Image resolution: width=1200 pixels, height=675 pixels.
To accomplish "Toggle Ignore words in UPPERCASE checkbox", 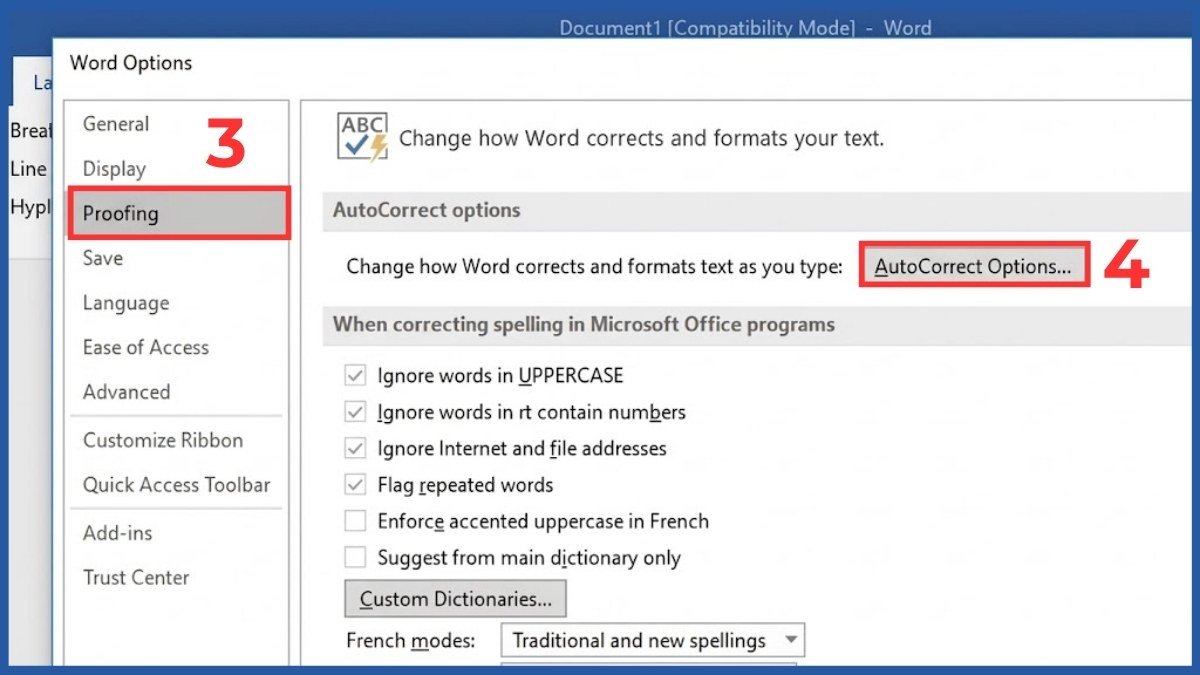I will coord(355,376).
